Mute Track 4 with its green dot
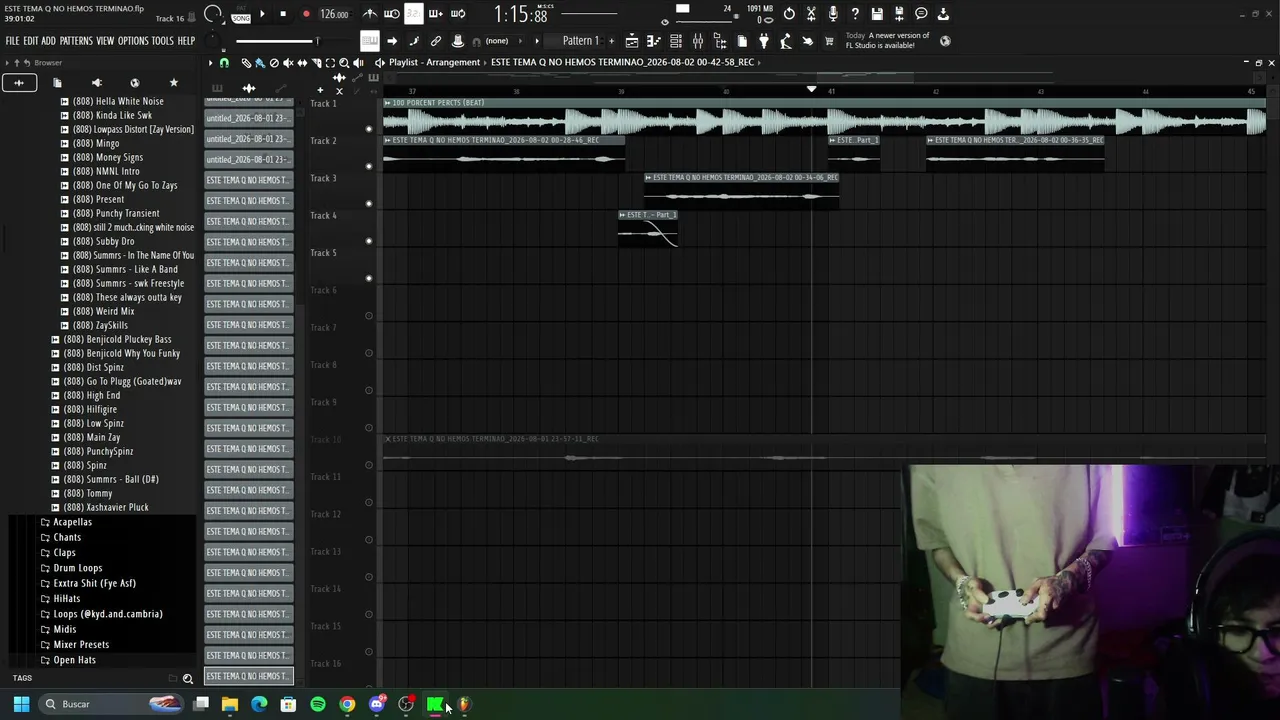 [369, 241]
